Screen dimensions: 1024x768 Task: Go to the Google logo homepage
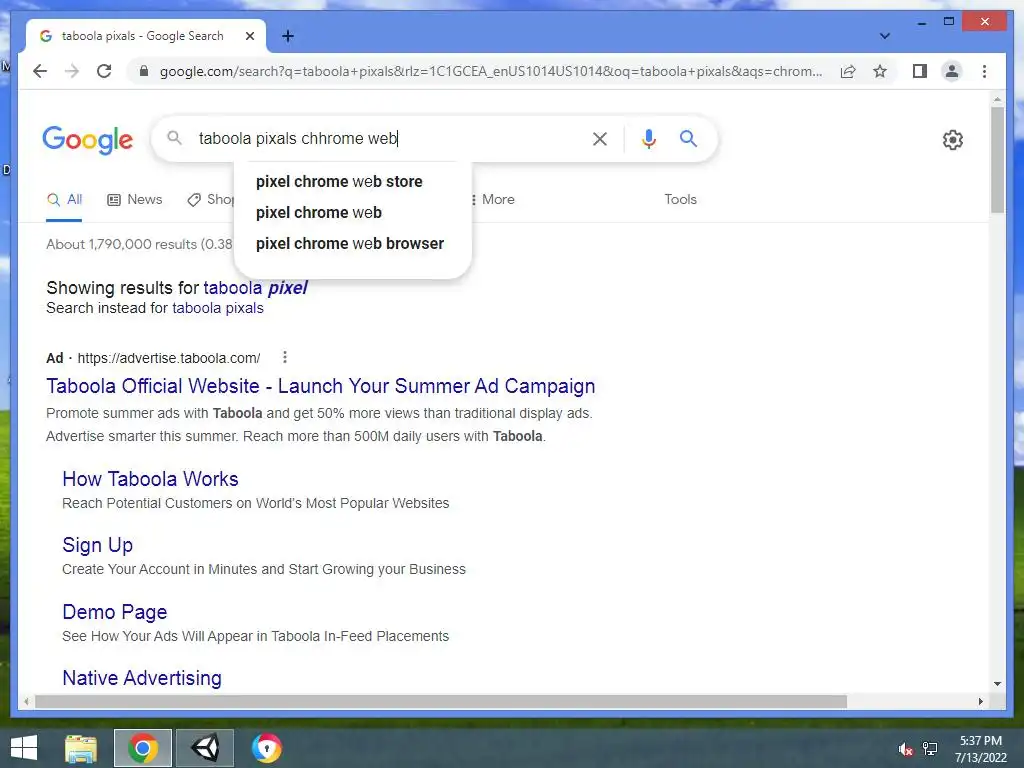[x=88, y=140]
